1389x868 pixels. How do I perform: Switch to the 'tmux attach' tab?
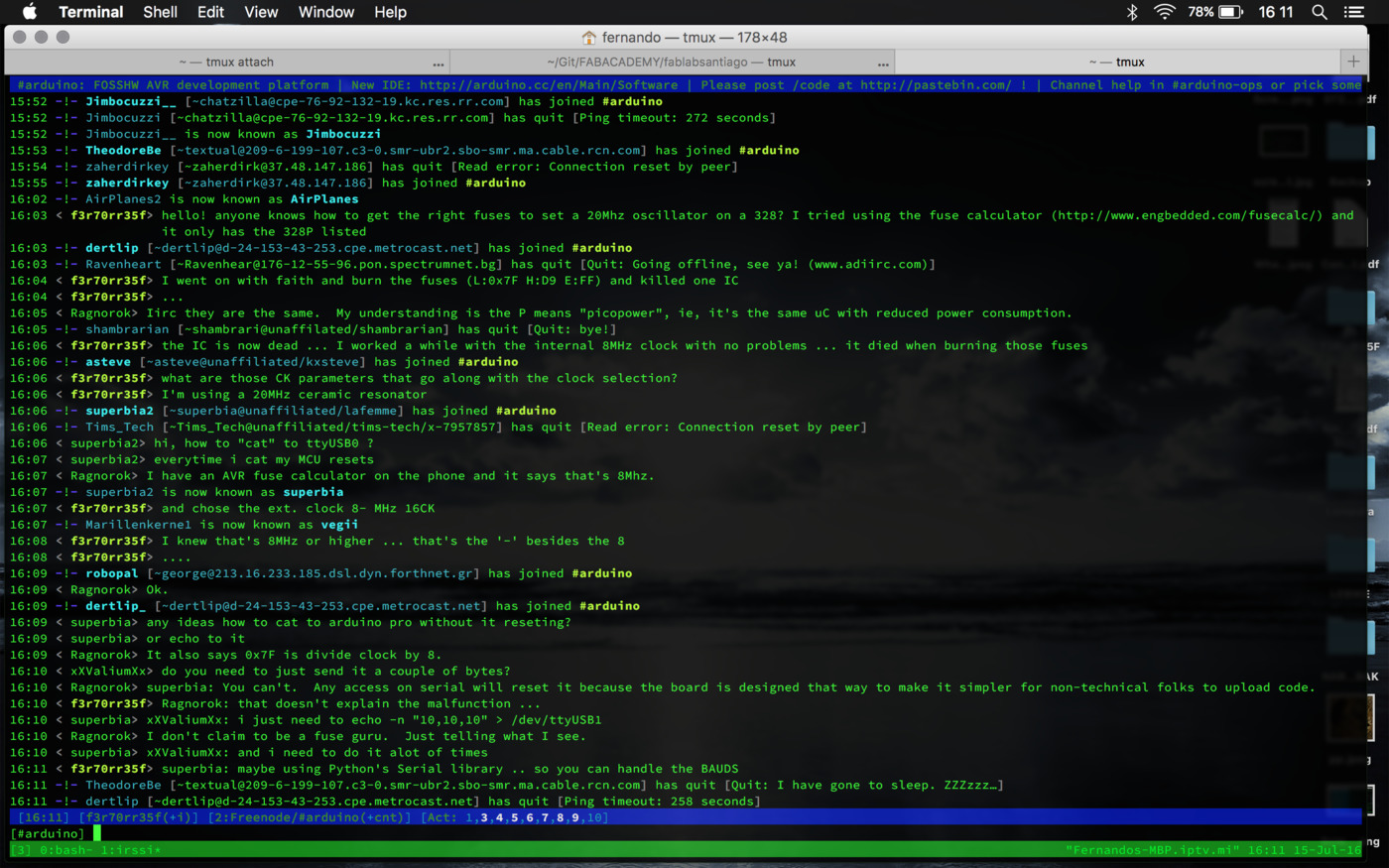point(226,62)
